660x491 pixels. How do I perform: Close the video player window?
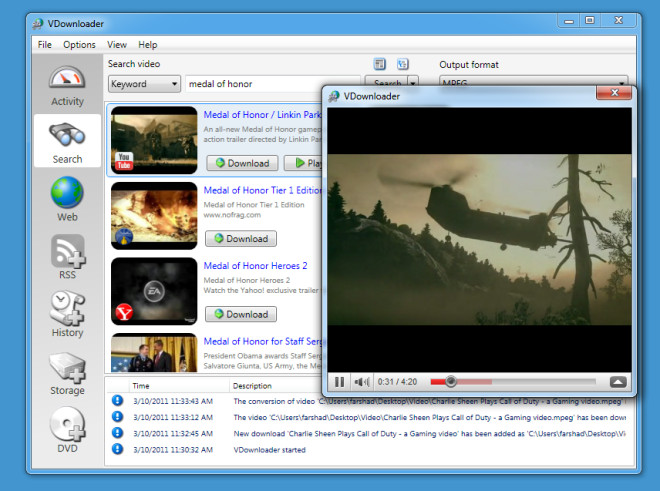[614, 93]
